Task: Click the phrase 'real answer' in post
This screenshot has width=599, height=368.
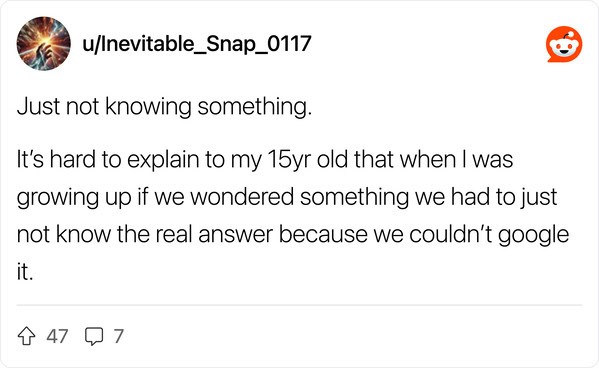Action: coord(216,235)
